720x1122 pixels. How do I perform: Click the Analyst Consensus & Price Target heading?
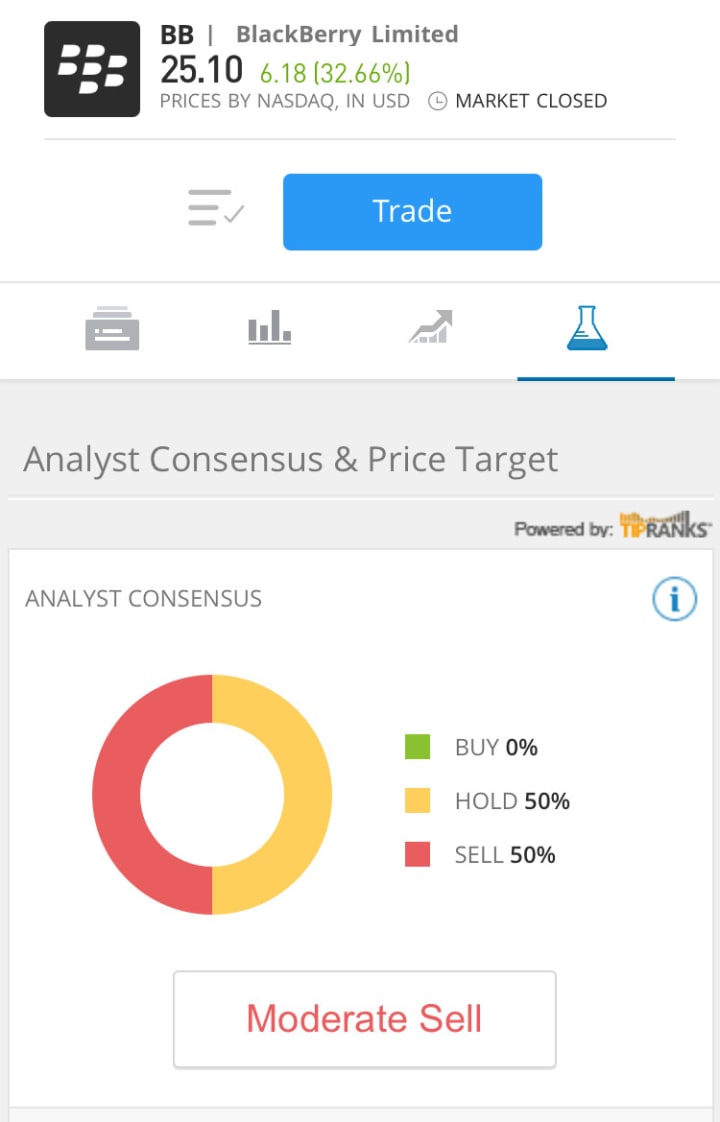point(290,460)
